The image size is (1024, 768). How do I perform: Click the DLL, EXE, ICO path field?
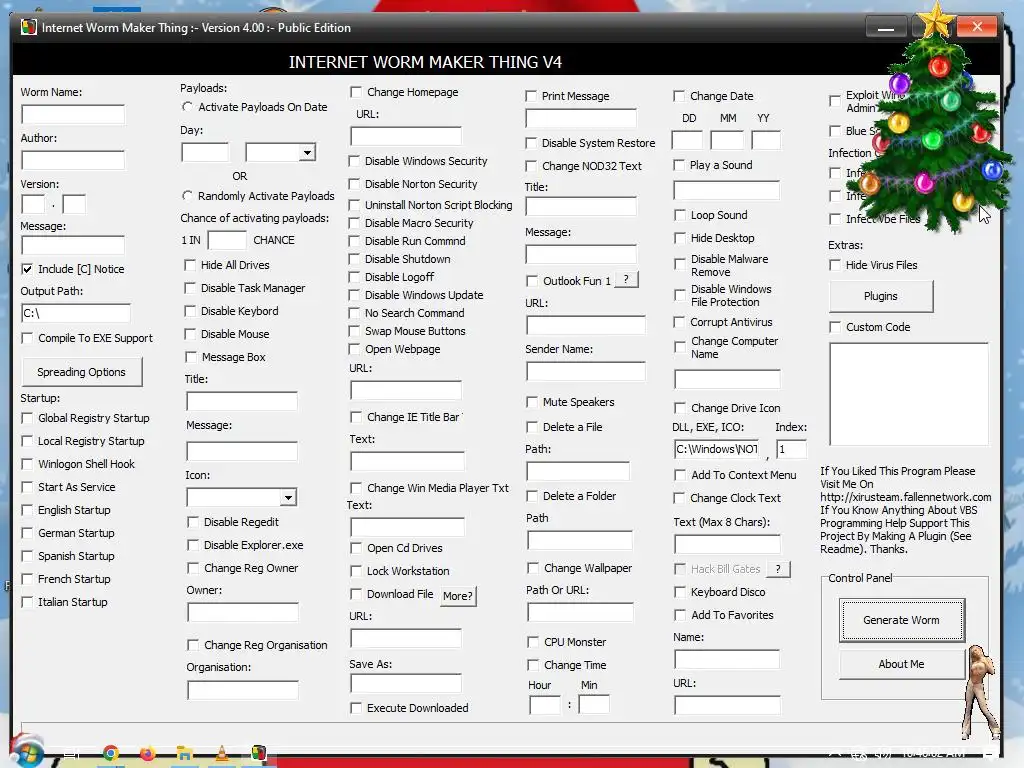[717, 449]
